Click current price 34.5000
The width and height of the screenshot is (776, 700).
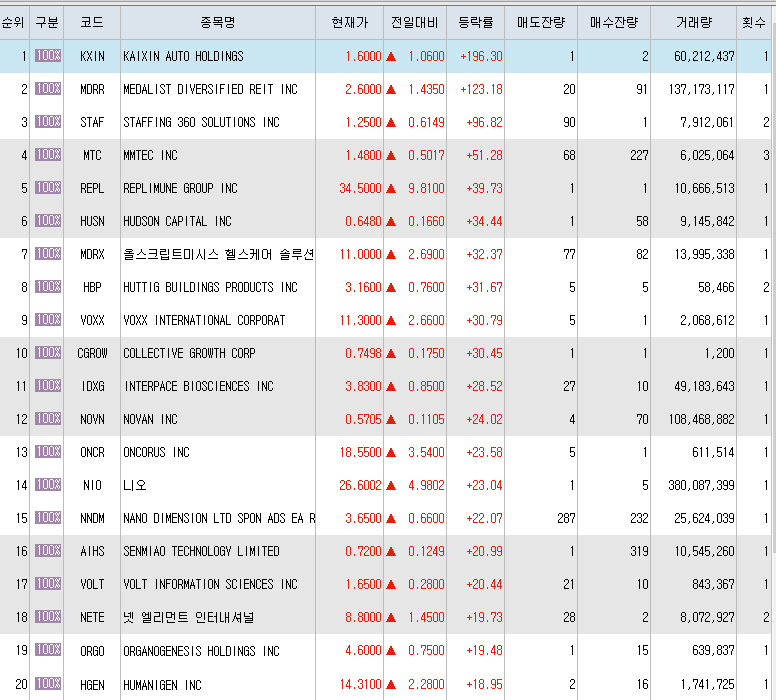coord(360,189)
